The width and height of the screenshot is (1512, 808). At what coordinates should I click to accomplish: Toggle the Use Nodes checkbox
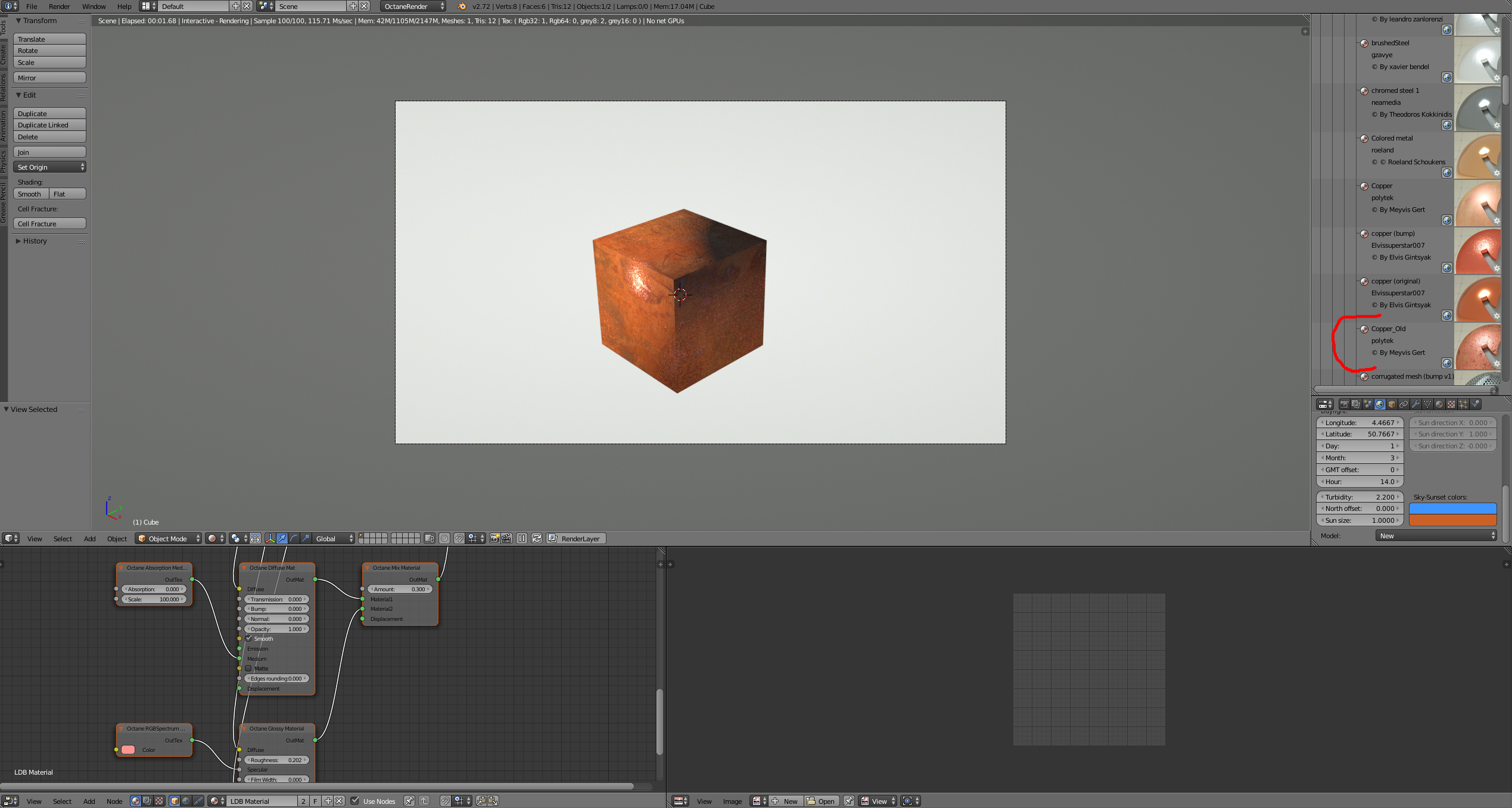355,801
